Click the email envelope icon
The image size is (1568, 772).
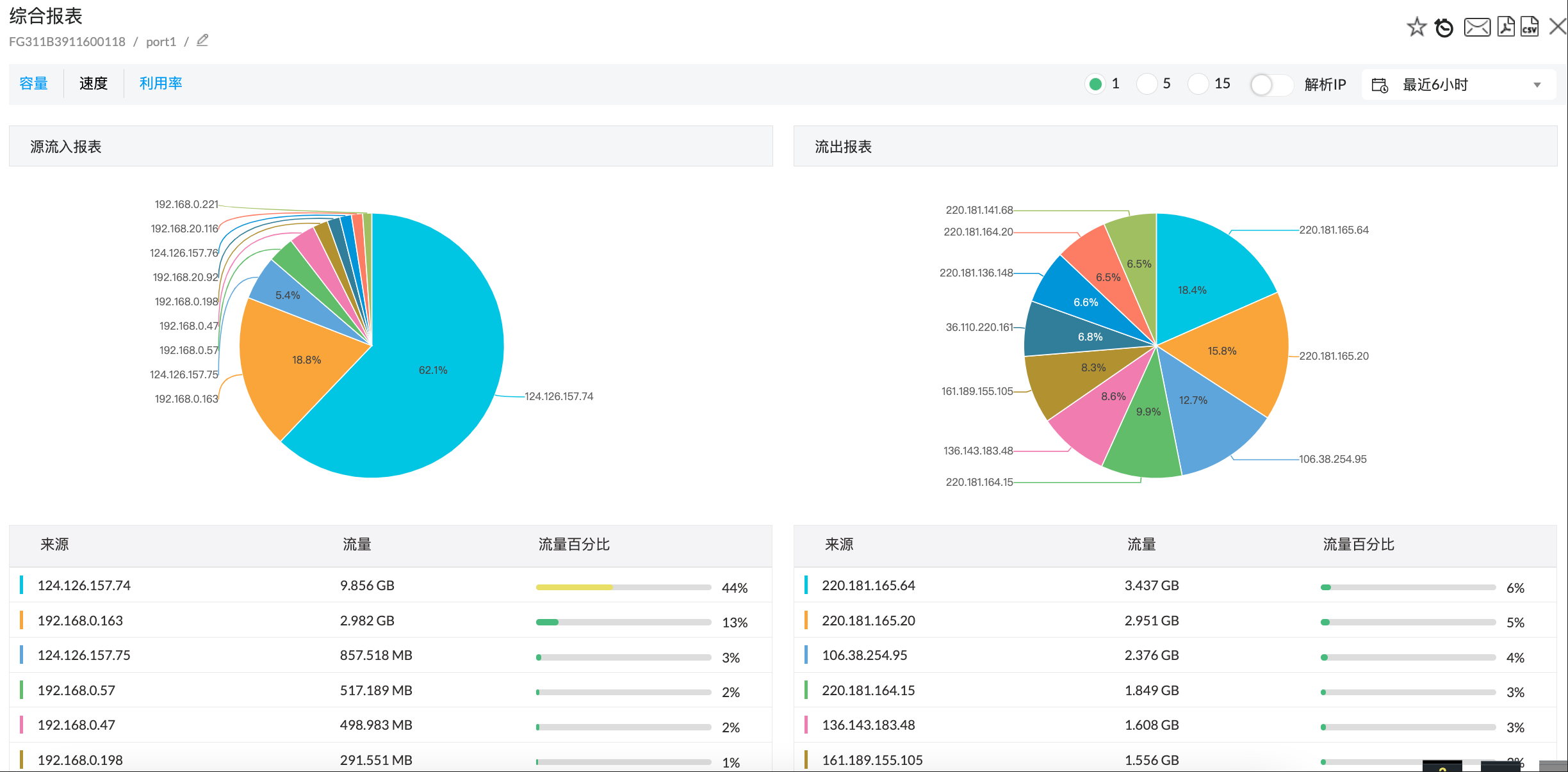(1477, 27)
